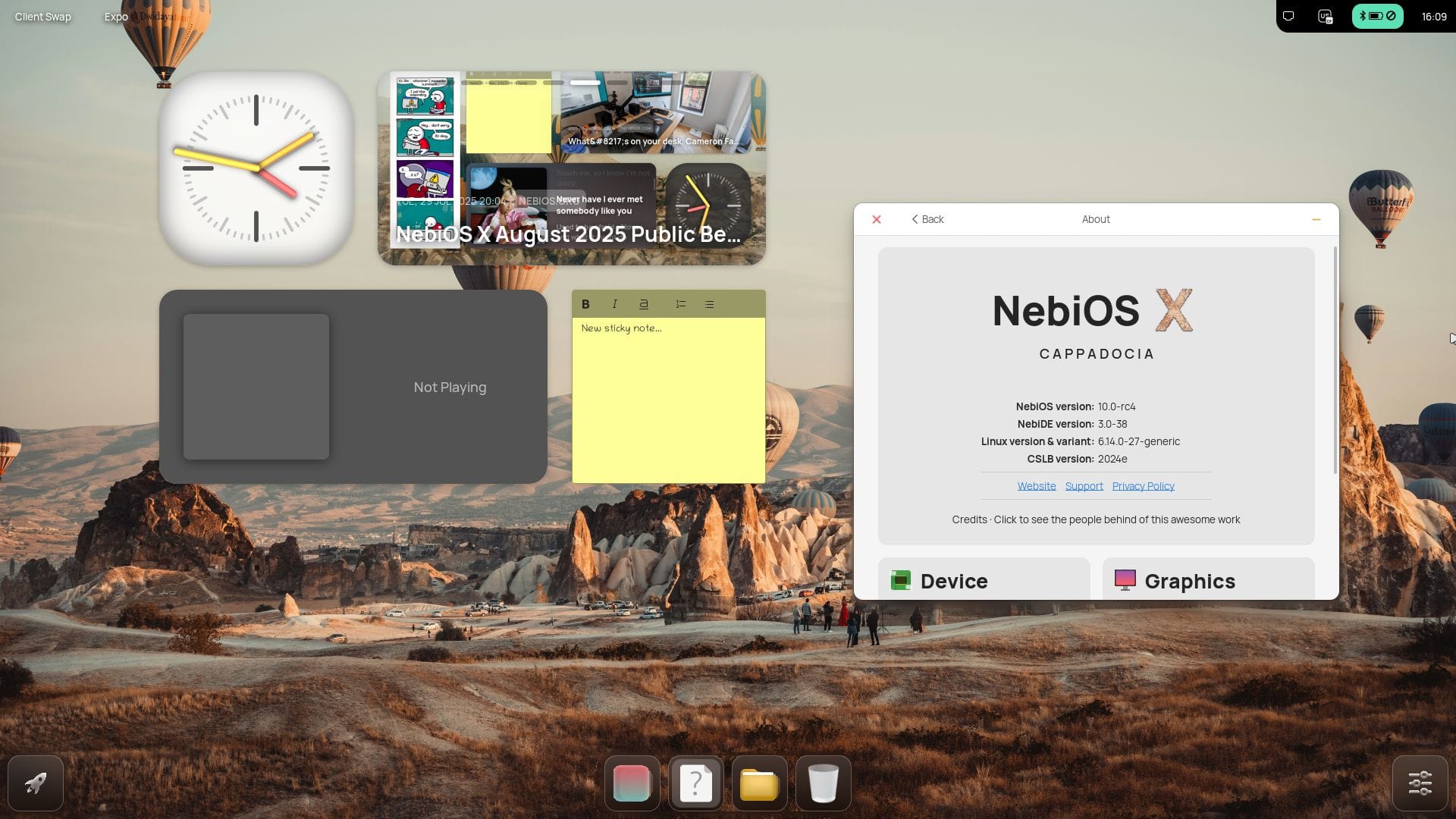Open the Client Swap menu
The width and height of the screenshot is (1456, 819).
[x=42, y=16]
